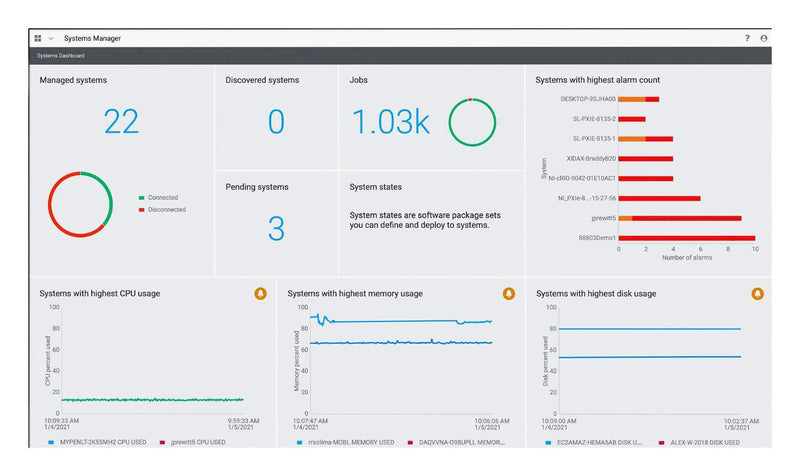The image size is (800, 476).
Task: Click the alarm bell on the memory usage panel
Action: (509, 293)
